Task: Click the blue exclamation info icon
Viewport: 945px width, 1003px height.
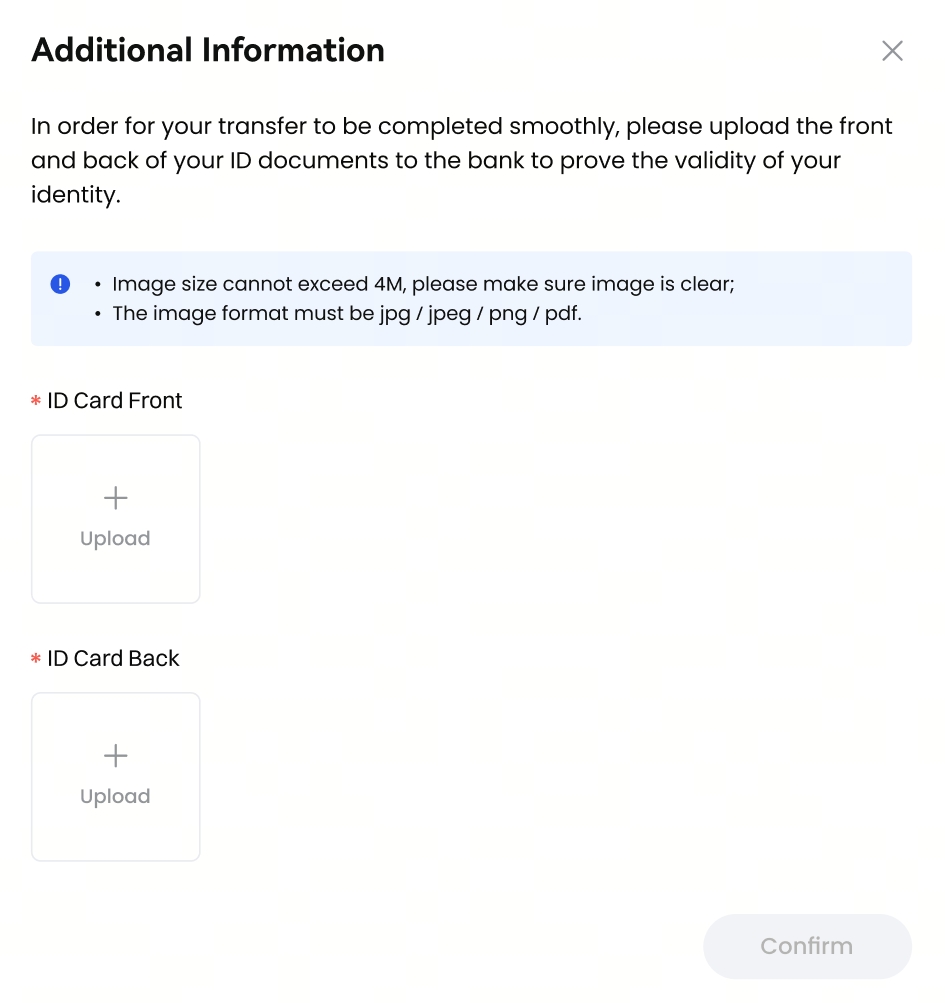Action: (x=60, y=284)
